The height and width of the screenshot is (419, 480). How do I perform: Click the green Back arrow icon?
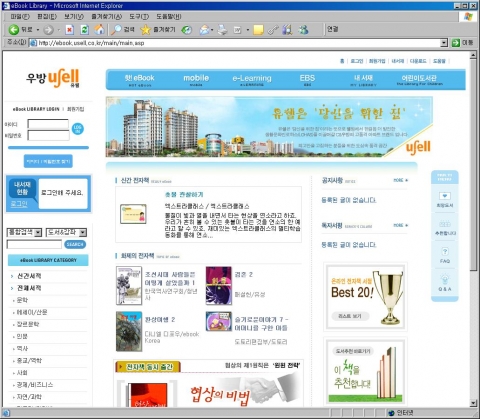(13, 30)
